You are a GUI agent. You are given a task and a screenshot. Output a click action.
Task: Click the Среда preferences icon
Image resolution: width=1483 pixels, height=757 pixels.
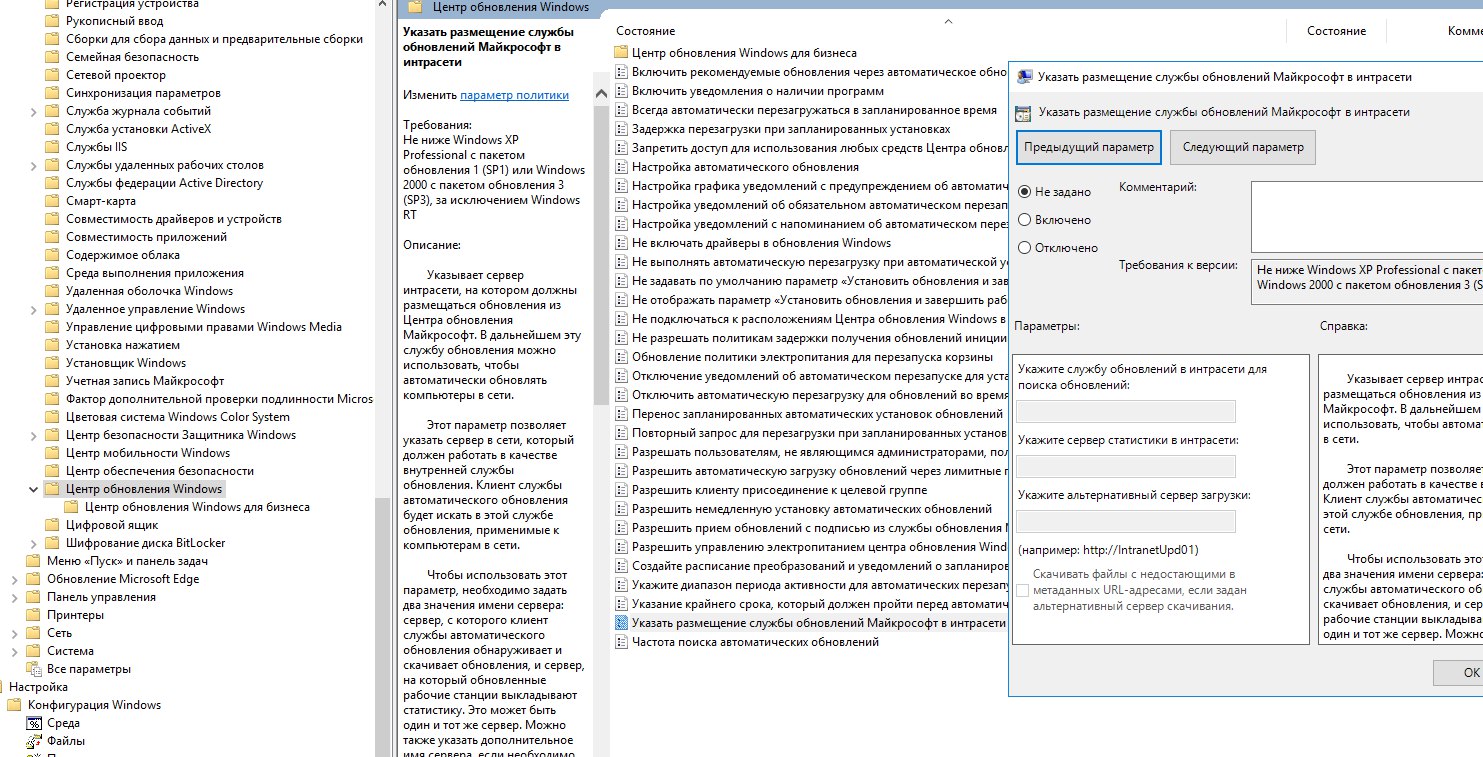[x=33, y=723]
